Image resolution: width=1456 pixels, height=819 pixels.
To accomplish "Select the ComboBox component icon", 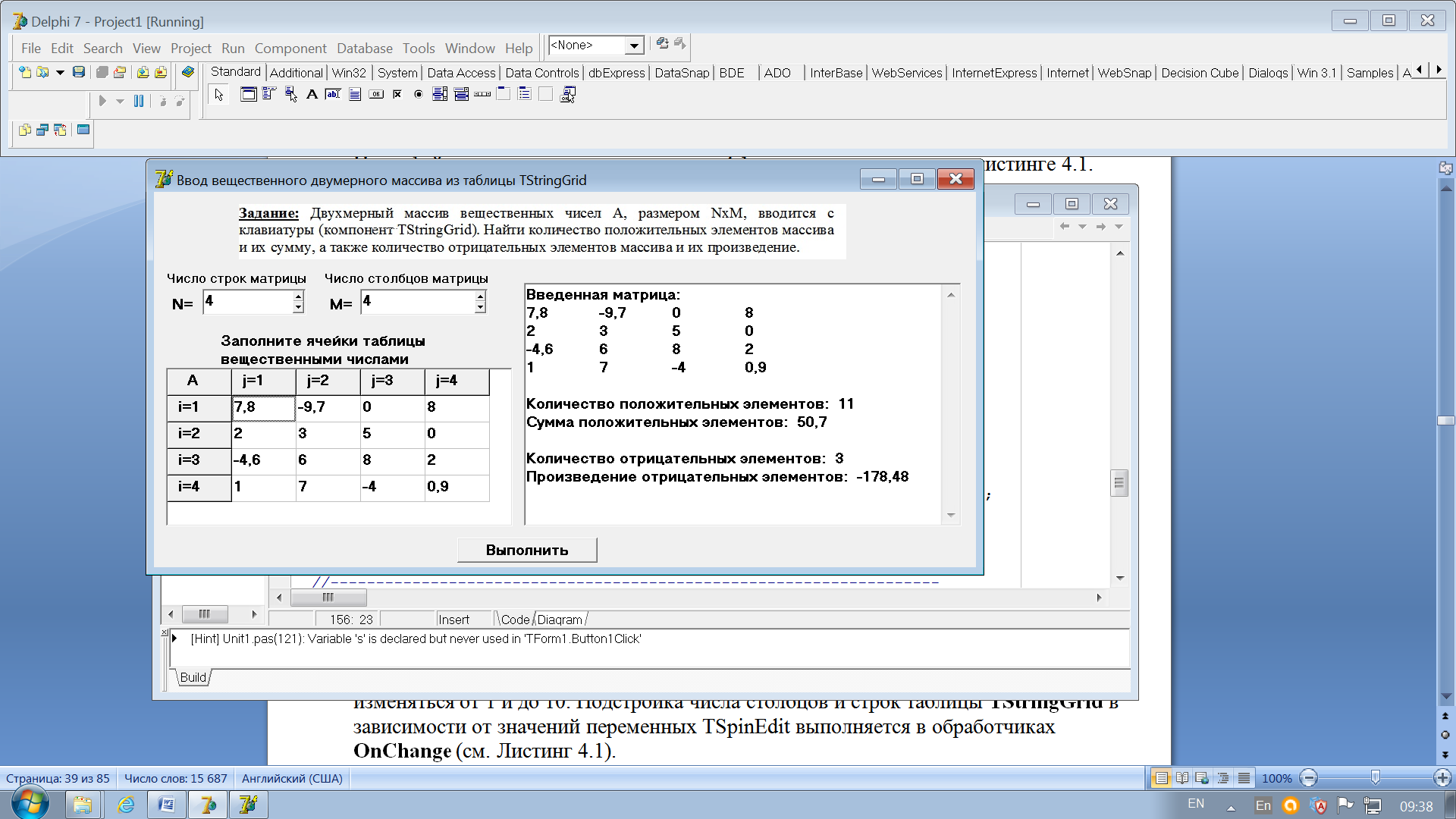I will point(461,94).
